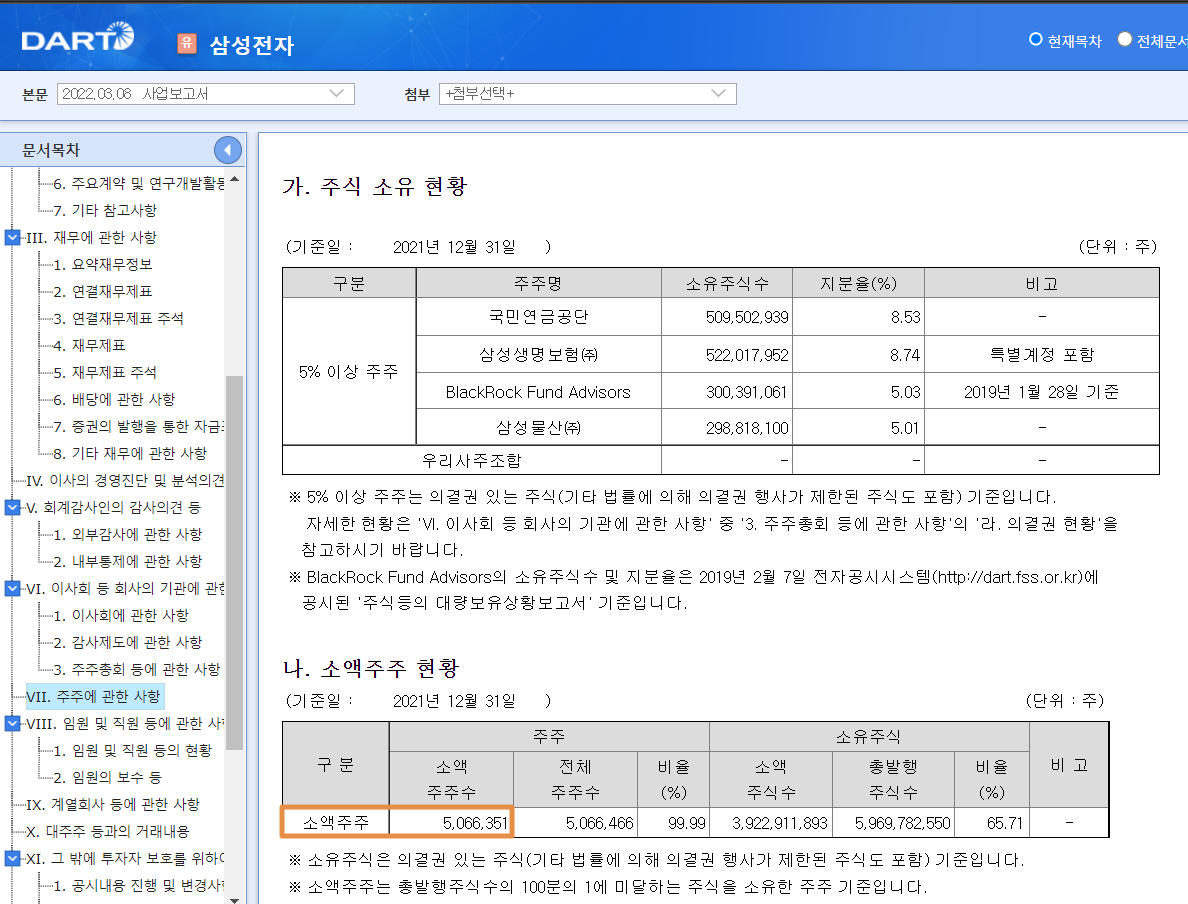Open 1. 공시내용 진행 및 변경사항
1188x904 pixels.
pos(139,885)
